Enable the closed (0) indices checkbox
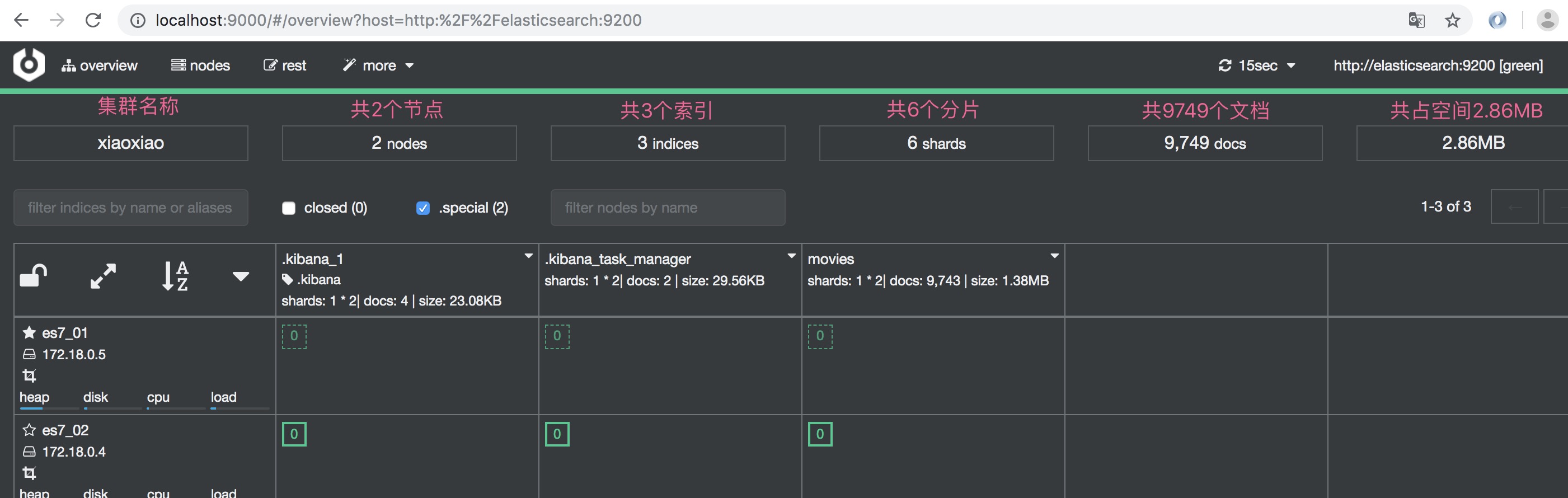 tap(289, 208)
